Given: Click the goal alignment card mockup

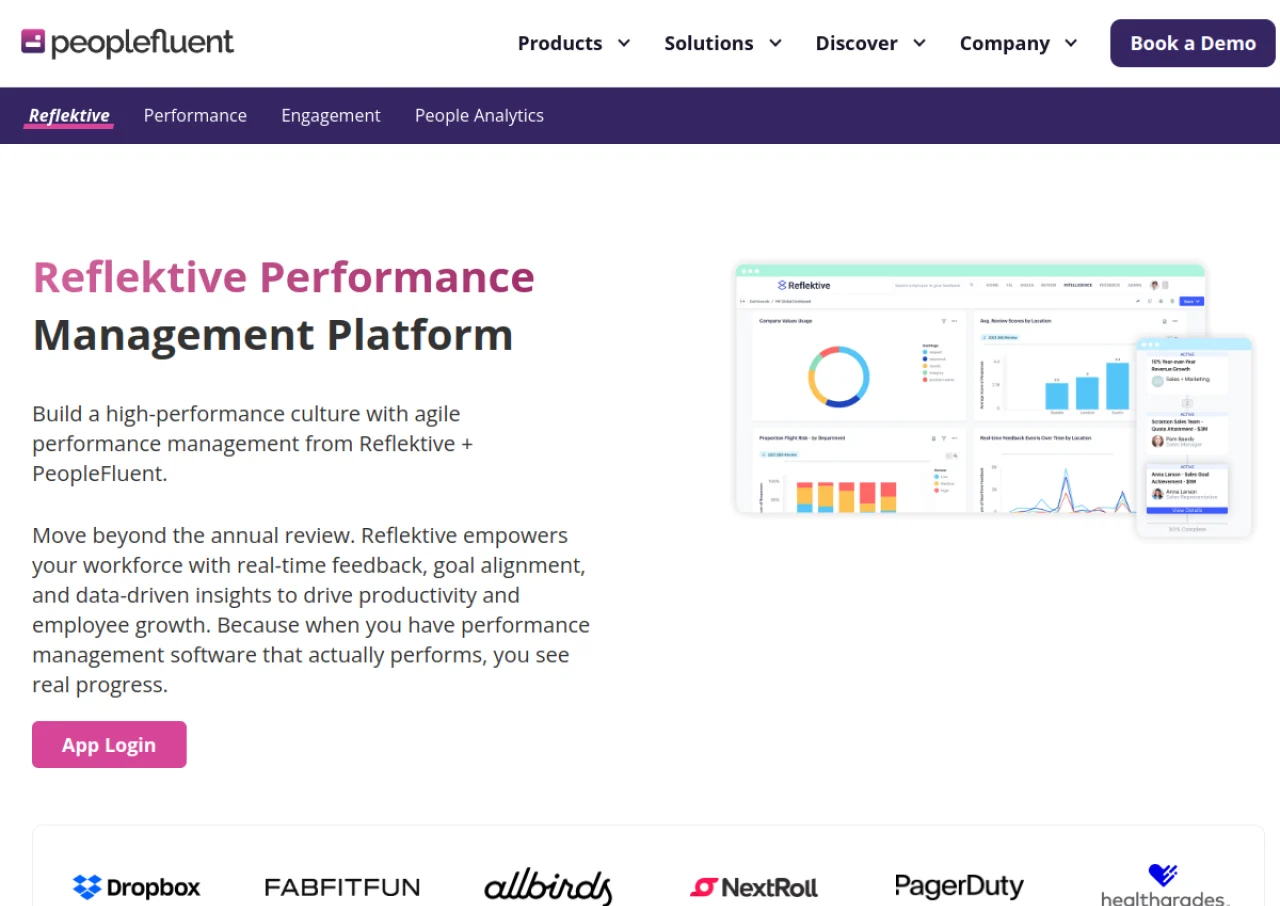Looking at the screenshot, I should pos(1194,437).
